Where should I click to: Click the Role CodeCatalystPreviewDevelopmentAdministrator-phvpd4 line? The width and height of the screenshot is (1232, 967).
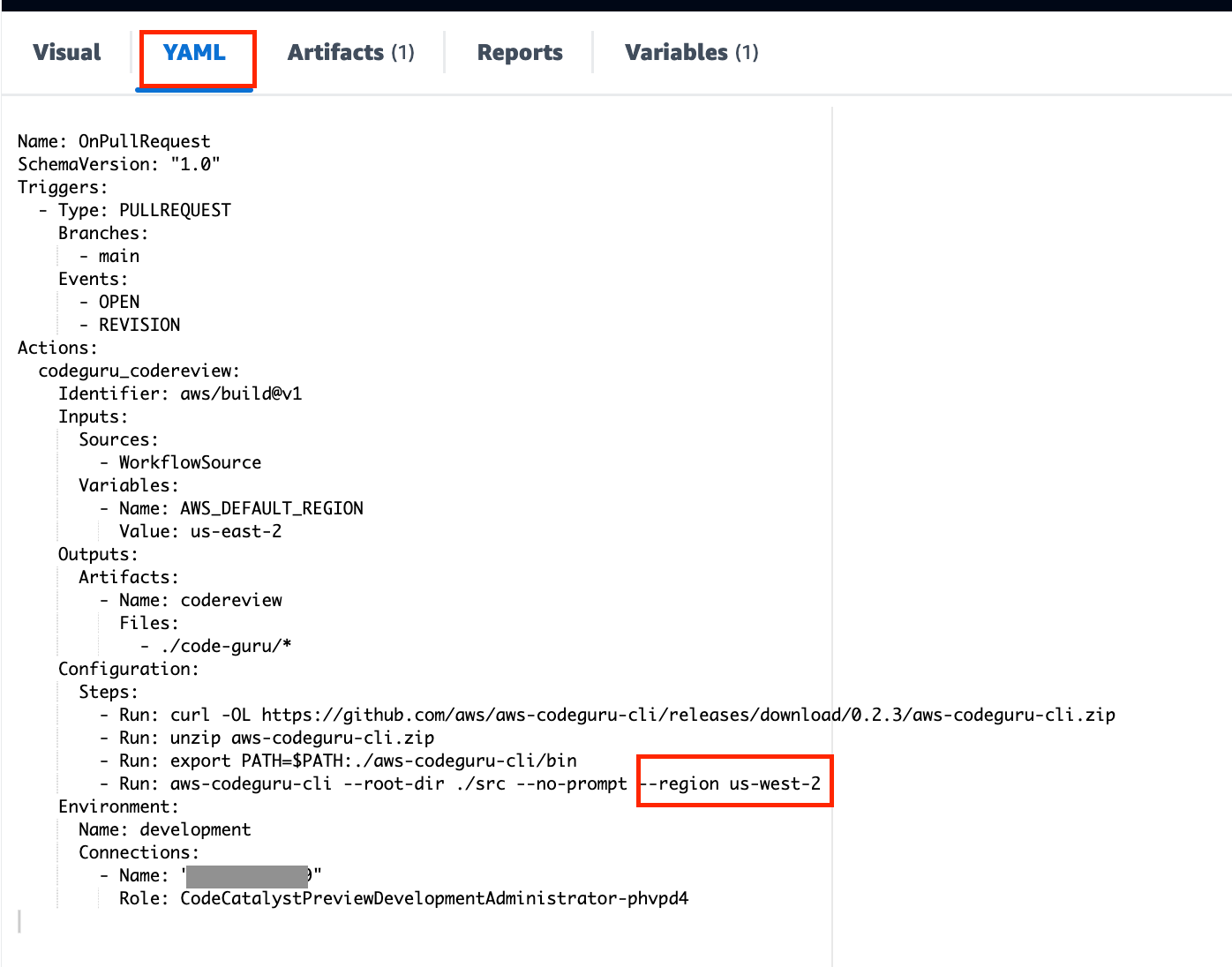[404, 898]
